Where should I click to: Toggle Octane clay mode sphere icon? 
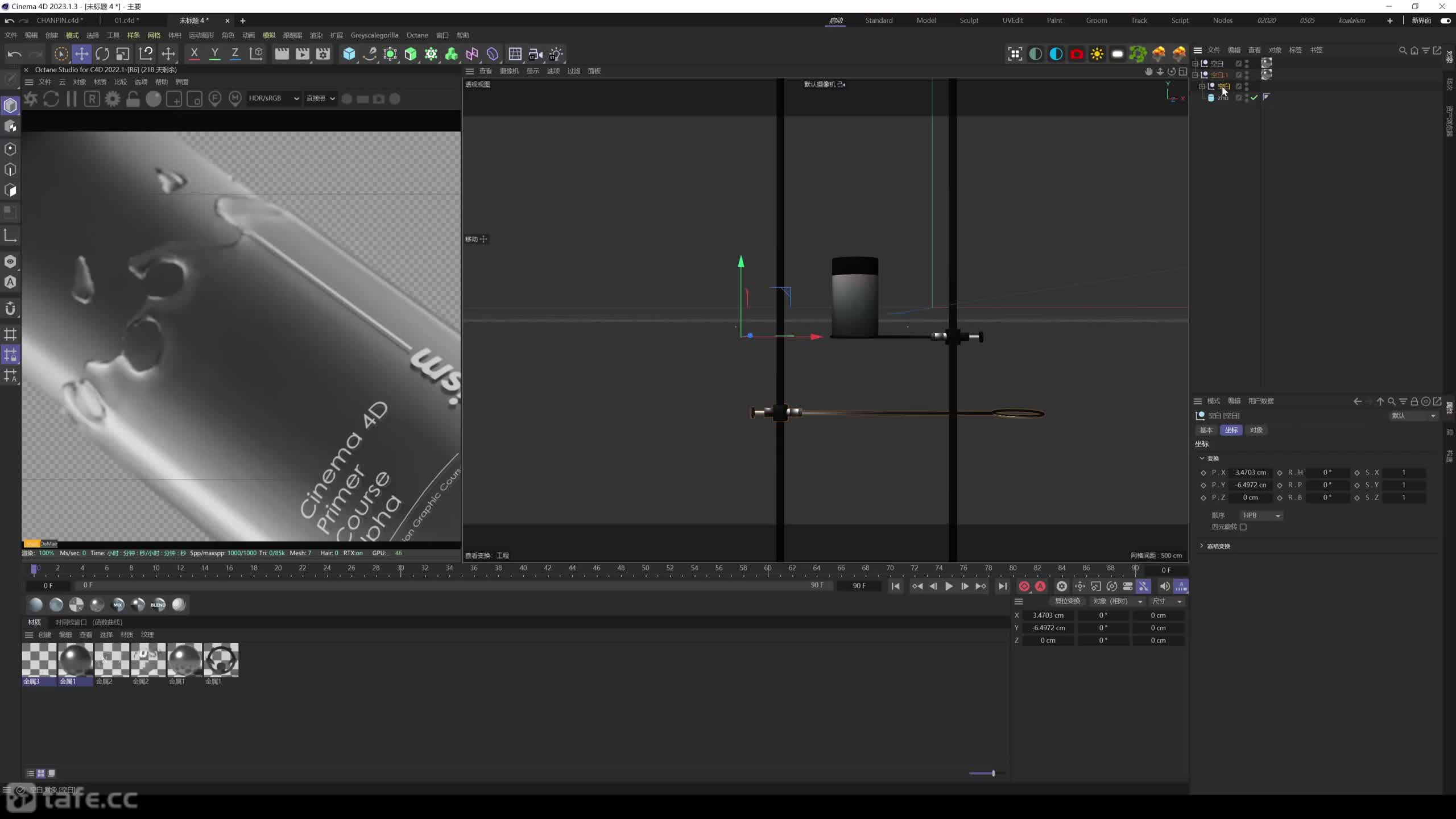pyautogui.click(x=154, y=99)
